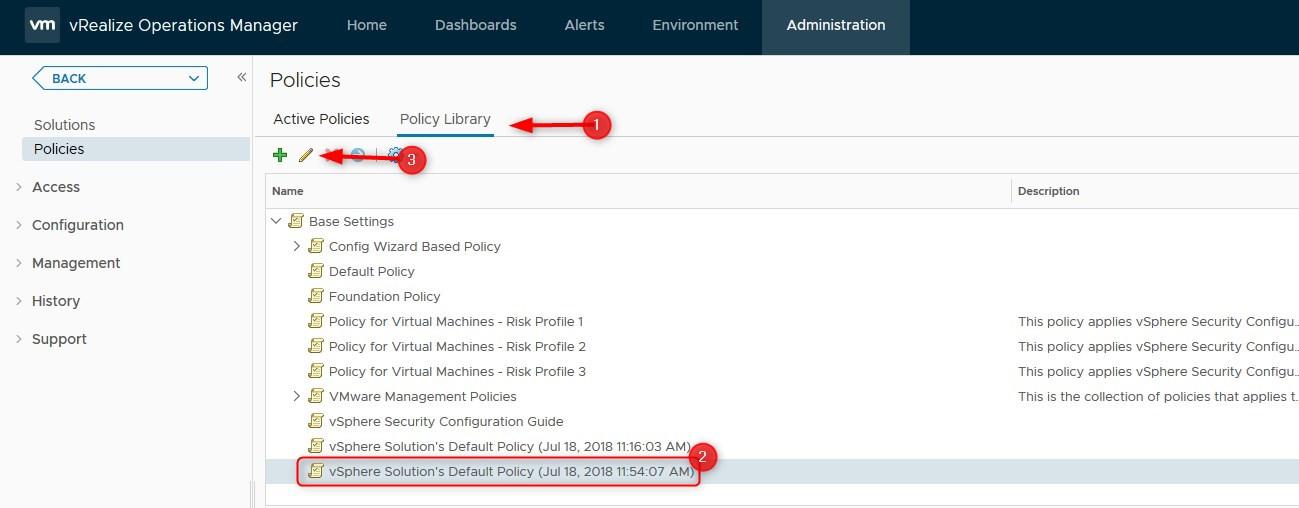Open the Dashboards top menu
Image resolution: width=1299 pixels, height=508 pixels.
[x=476, y=25]
